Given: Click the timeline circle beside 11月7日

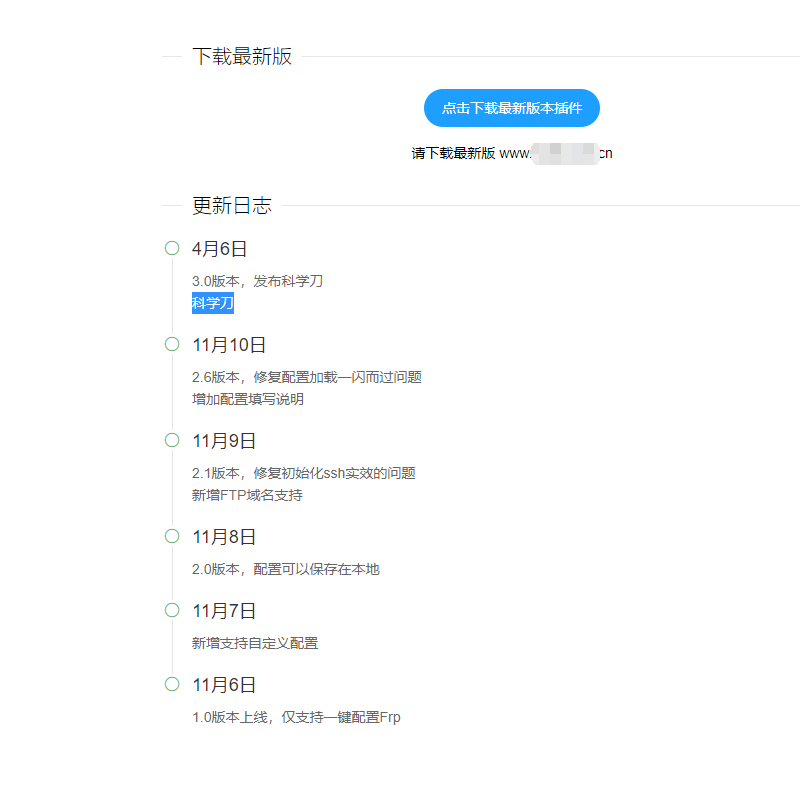Looking at the screenshot, I should point(171,610).
